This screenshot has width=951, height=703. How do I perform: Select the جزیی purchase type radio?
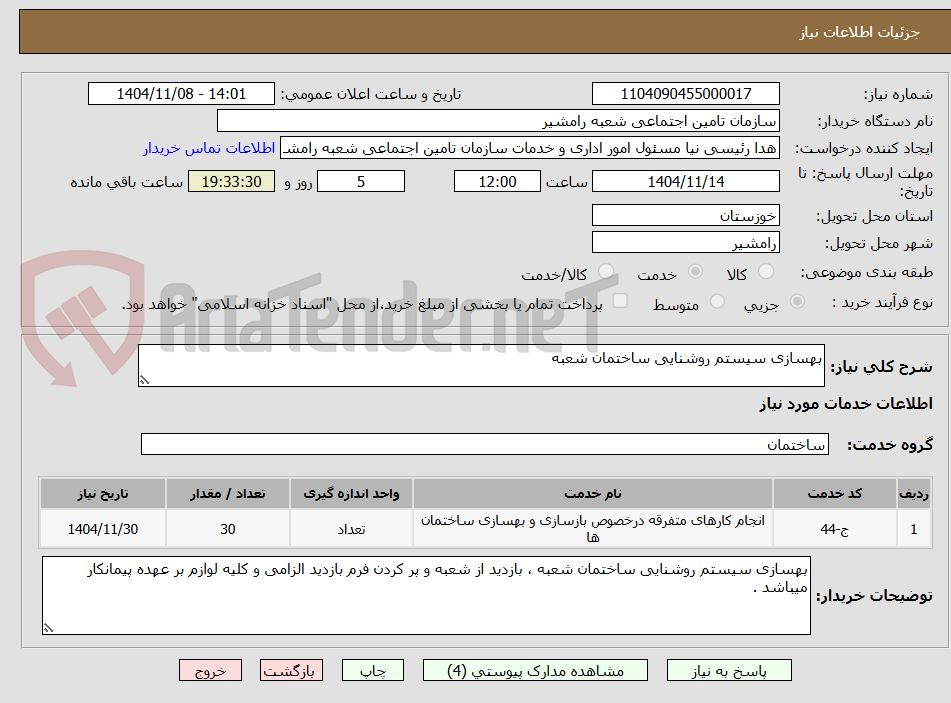click(797, 301)
